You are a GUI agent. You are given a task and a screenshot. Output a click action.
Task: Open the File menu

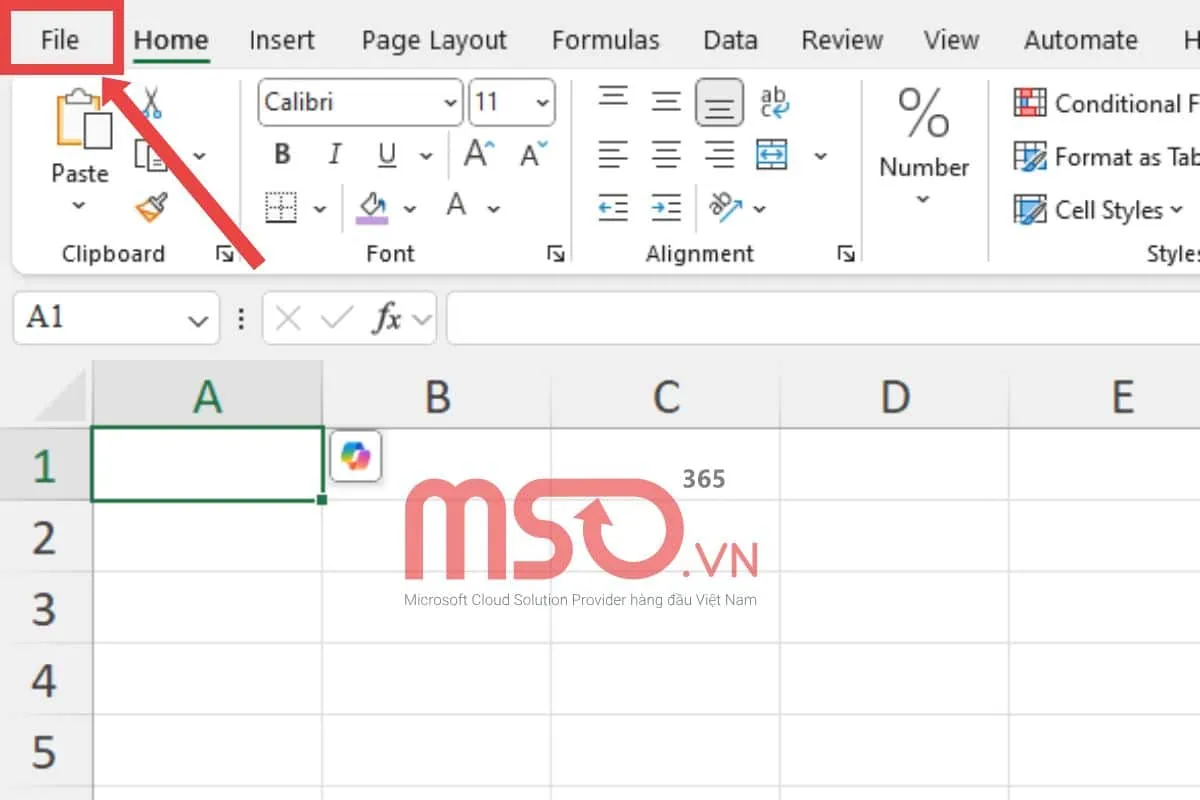click(60, 40)
